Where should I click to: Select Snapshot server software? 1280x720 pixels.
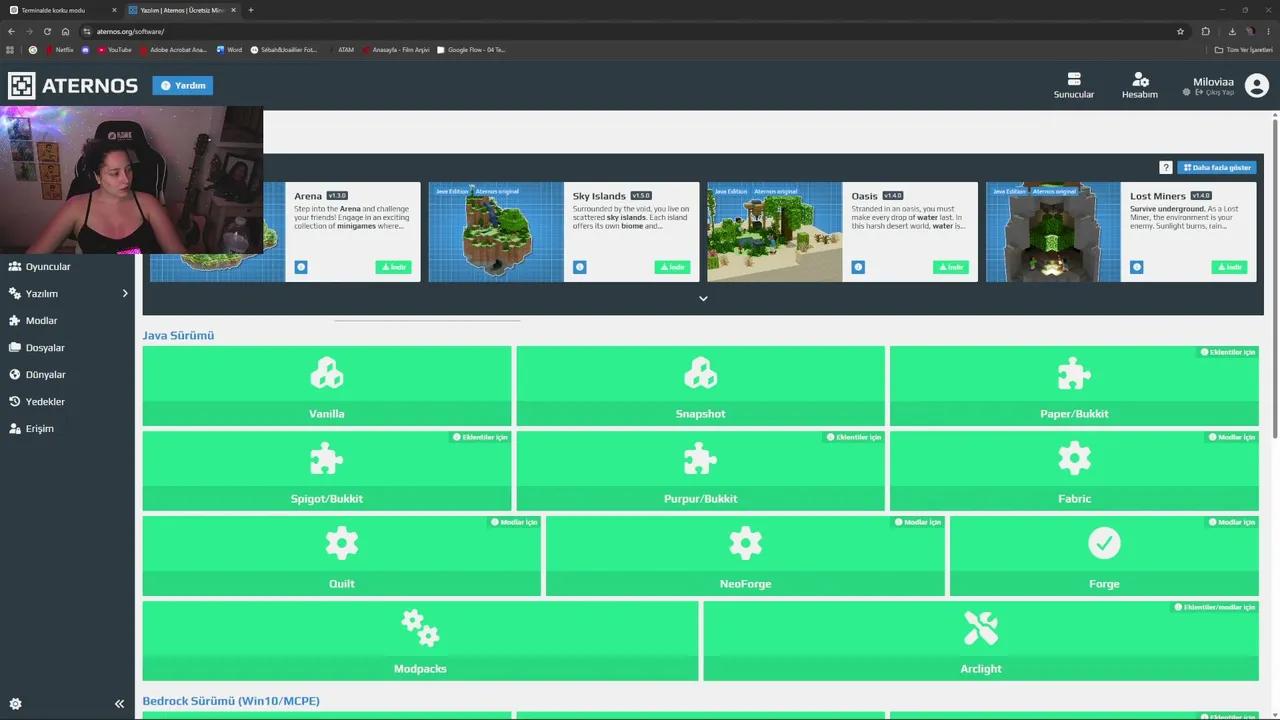[x=700, y=386]
